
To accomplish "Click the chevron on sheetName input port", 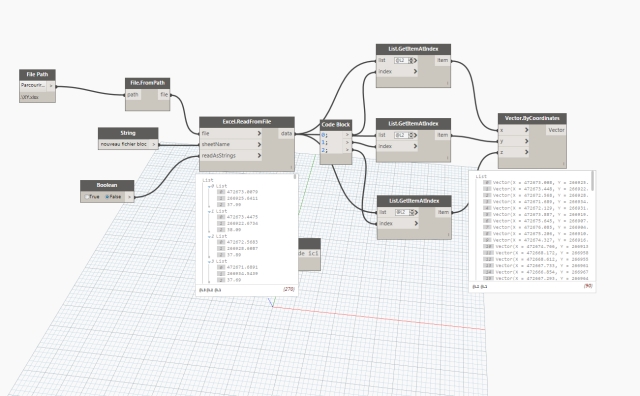I will point(259,145).
